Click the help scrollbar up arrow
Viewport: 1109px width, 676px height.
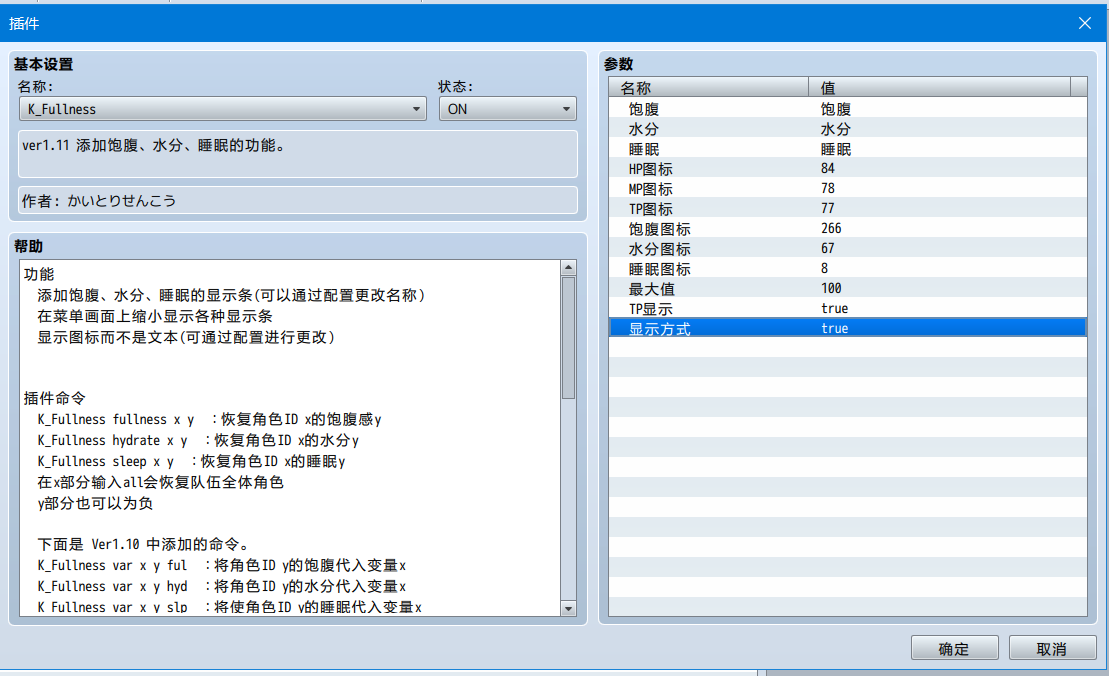(x=568, y=267)
